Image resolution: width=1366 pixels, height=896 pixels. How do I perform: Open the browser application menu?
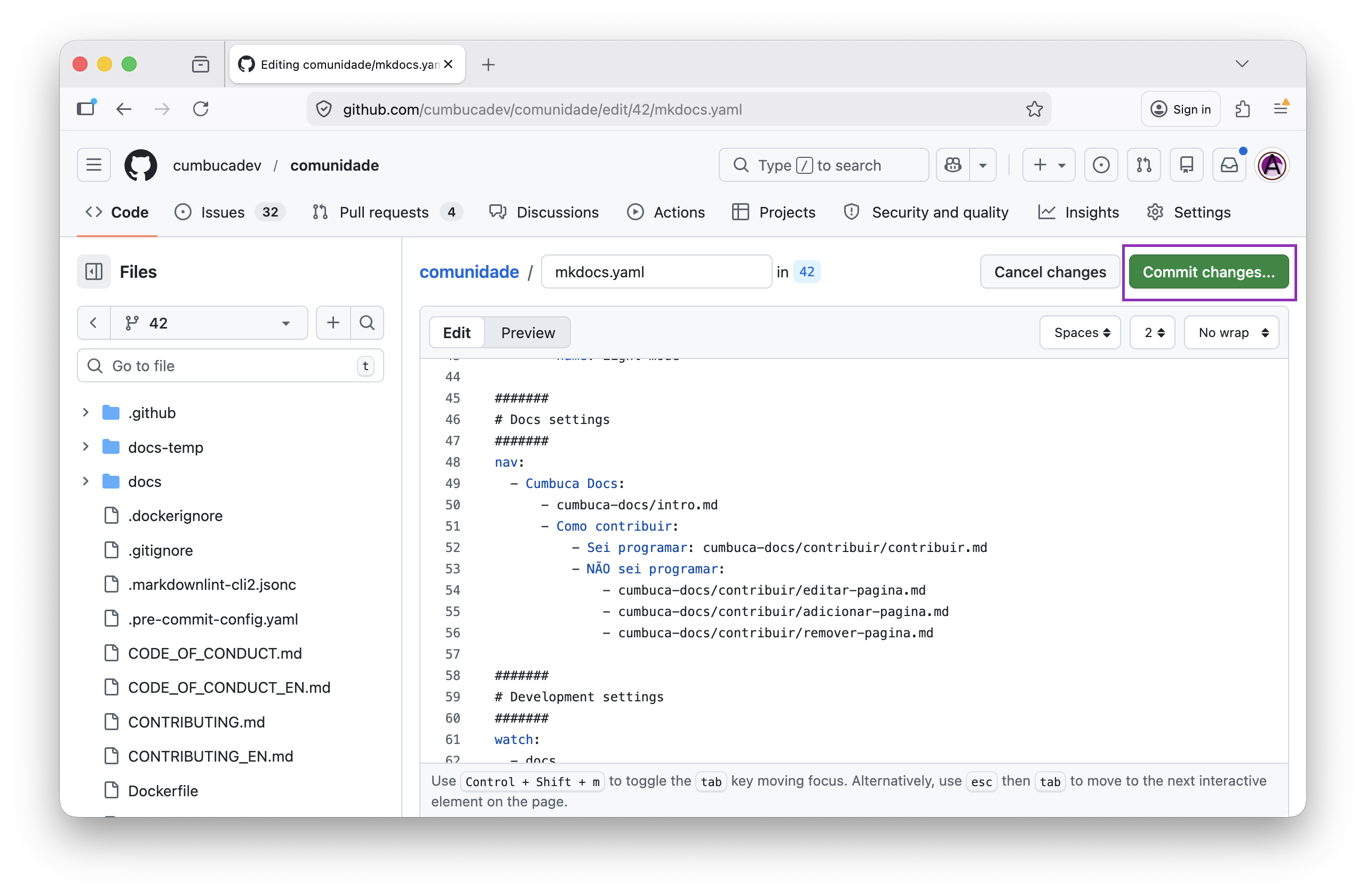click(x=1281, y=109)
